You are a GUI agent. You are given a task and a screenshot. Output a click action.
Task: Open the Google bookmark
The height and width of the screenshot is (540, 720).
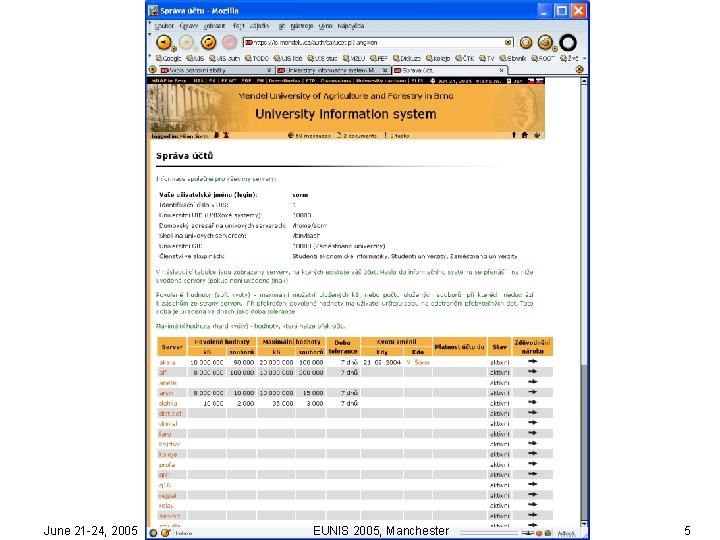168,58
